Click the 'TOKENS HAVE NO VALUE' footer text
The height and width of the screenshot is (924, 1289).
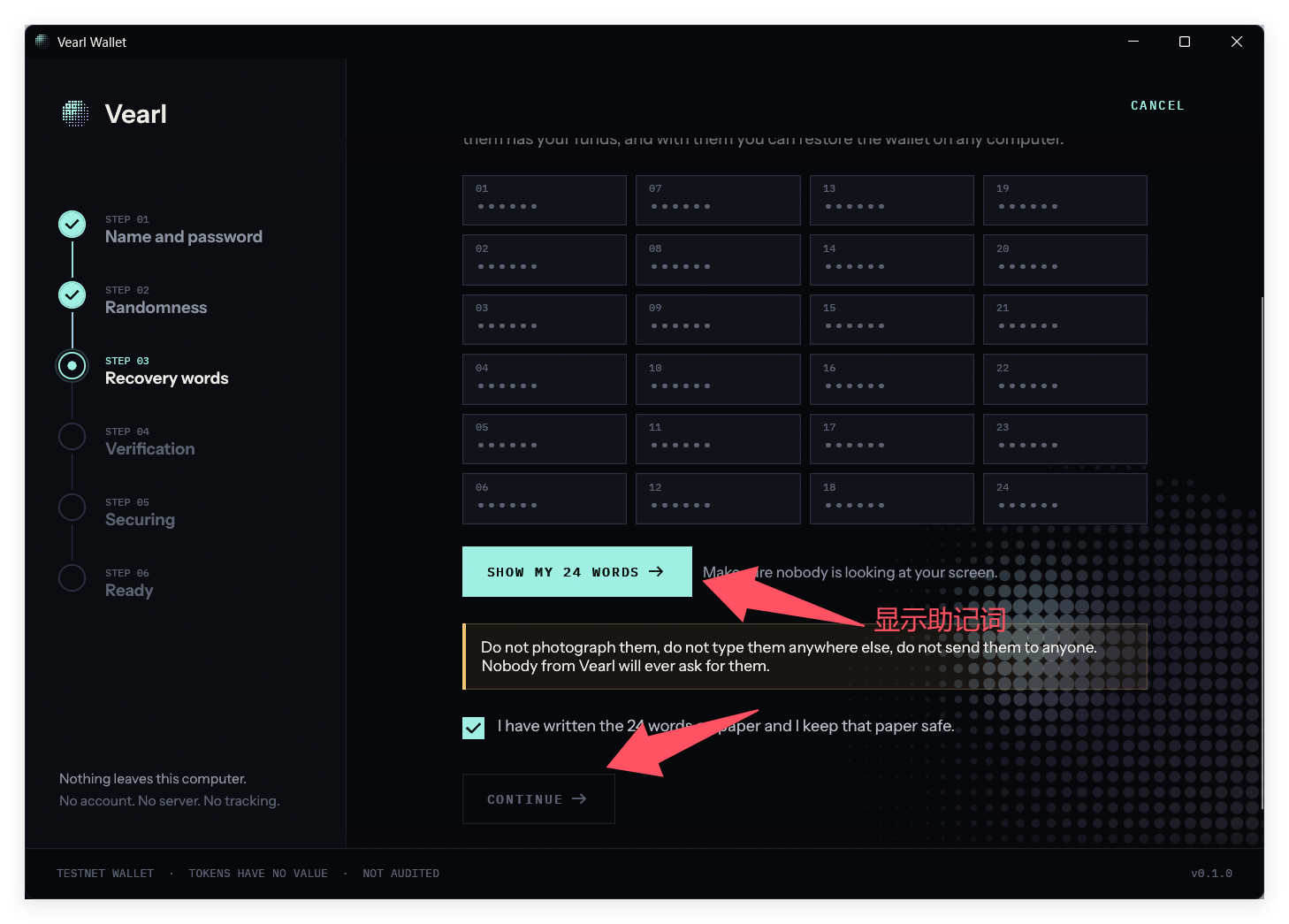coord(258,874)
